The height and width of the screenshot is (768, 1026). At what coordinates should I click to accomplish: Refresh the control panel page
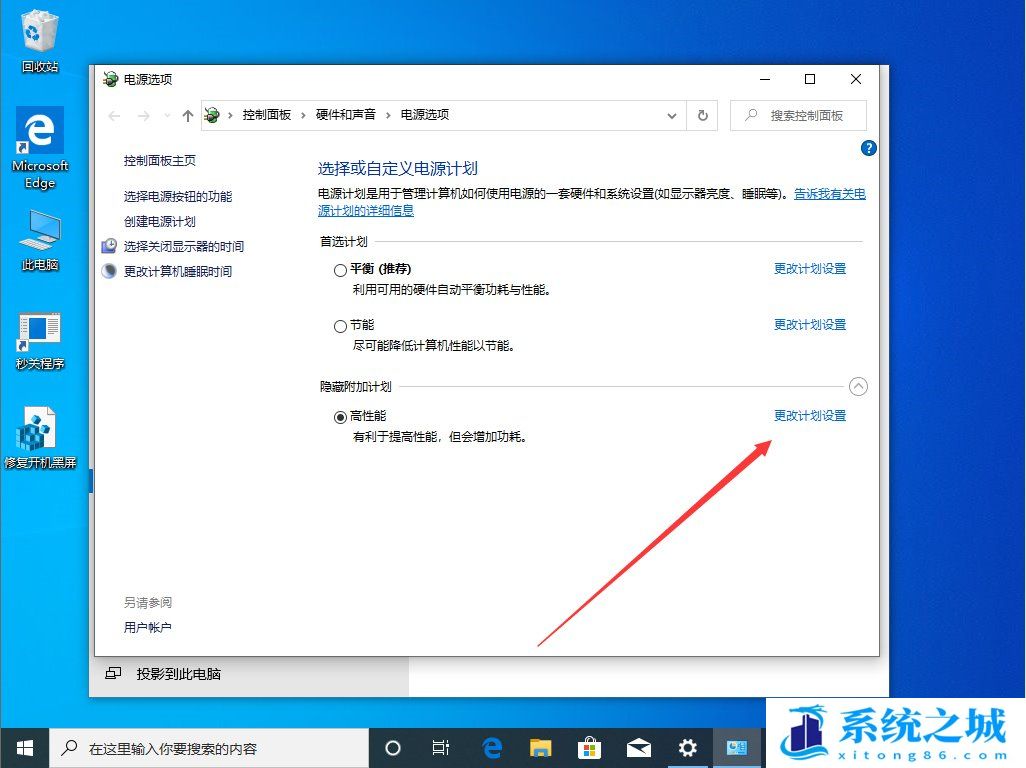[702, 115]
